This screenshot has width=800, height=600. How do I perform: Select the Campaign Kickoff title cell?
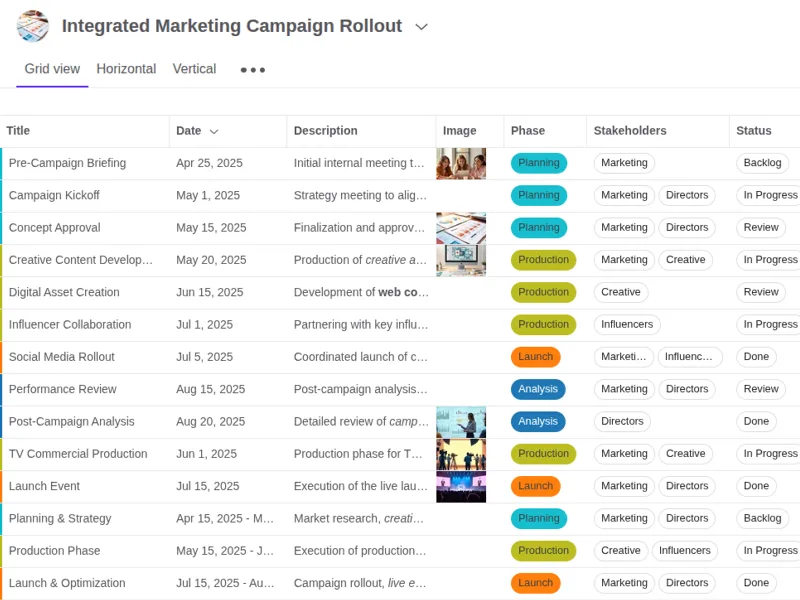point(56,195)
